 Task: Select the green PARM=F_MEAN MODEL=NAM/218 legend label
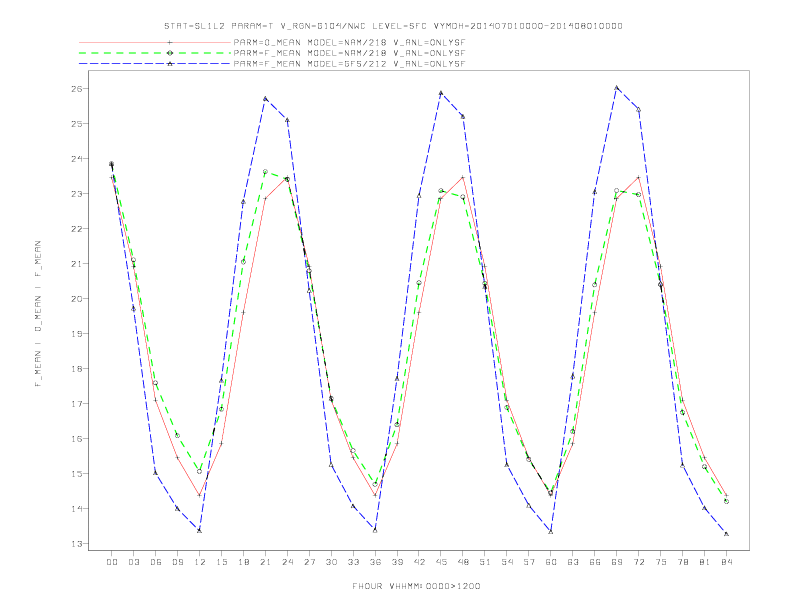click(x=350, y=53)
